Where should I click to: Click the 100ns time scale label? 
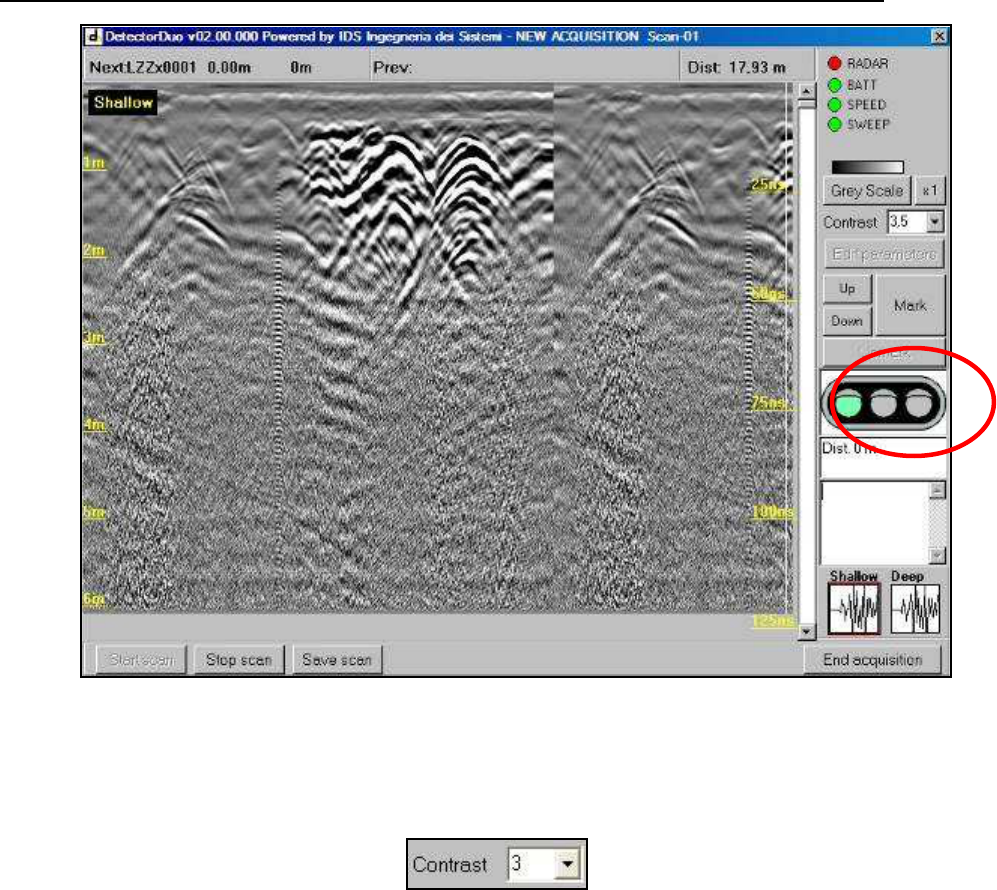click(772, 511)
